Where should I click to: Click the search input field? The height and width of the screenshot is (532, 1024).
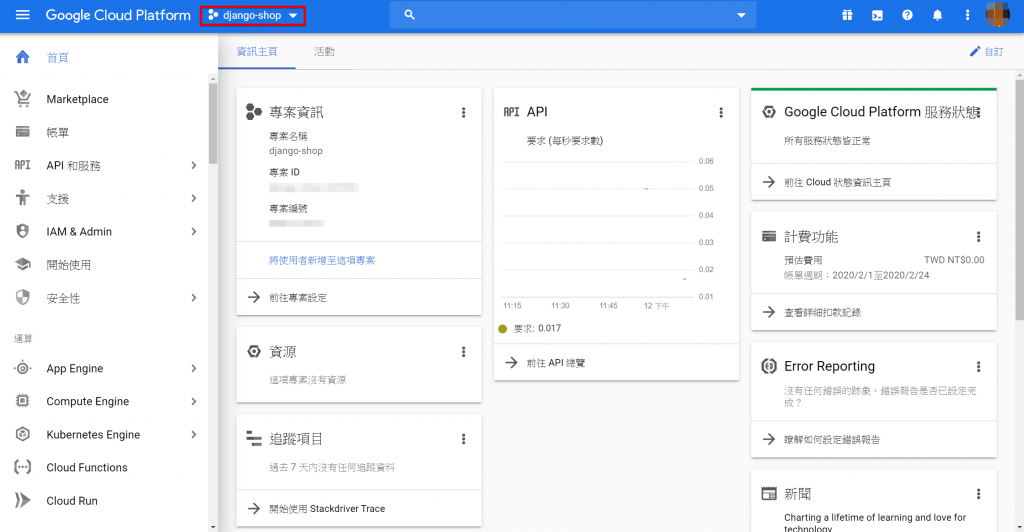pyautogui.click(x=575, y=15)
